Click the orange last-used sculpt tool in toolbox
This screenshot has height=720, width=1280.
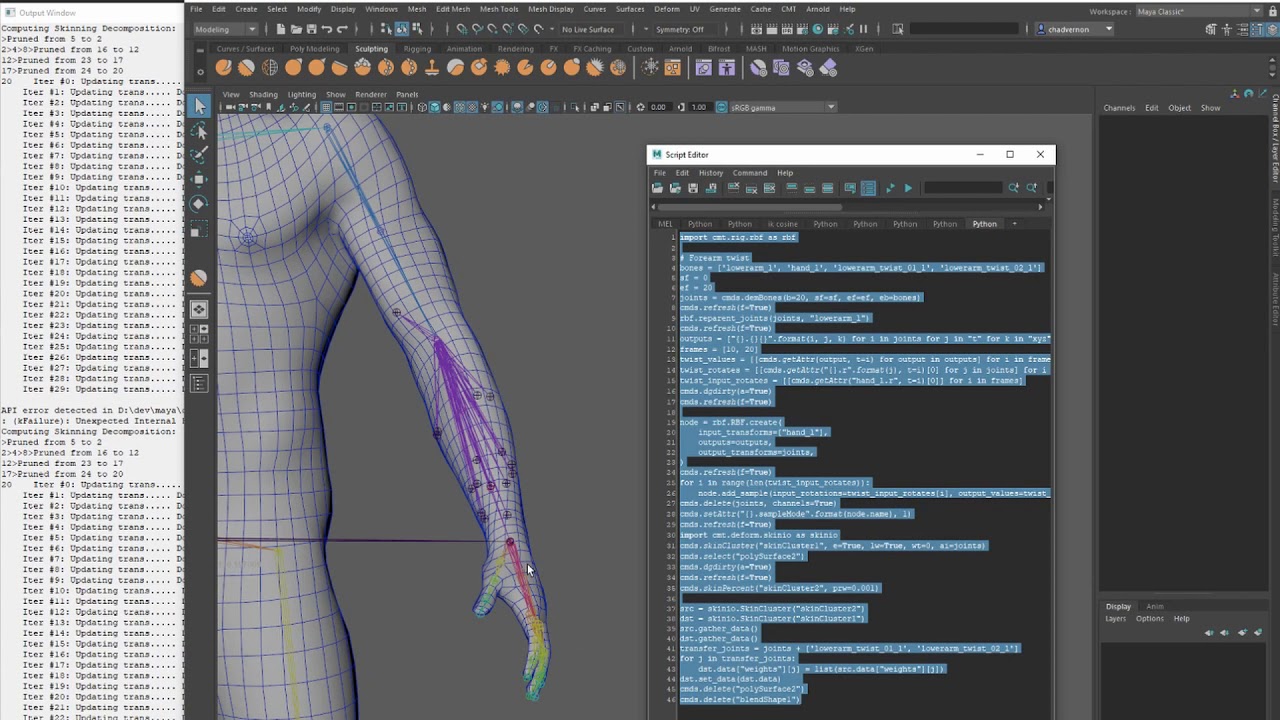click(x=199, y=279)
